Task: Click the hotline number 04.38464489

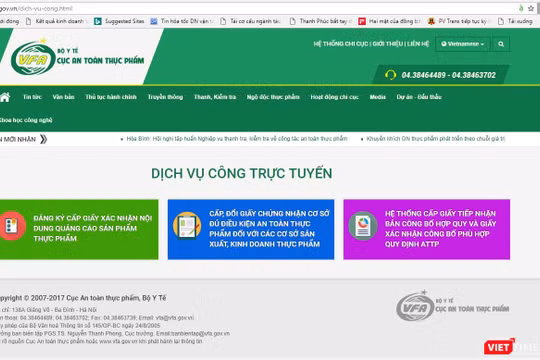Action: tap(423, 75)
